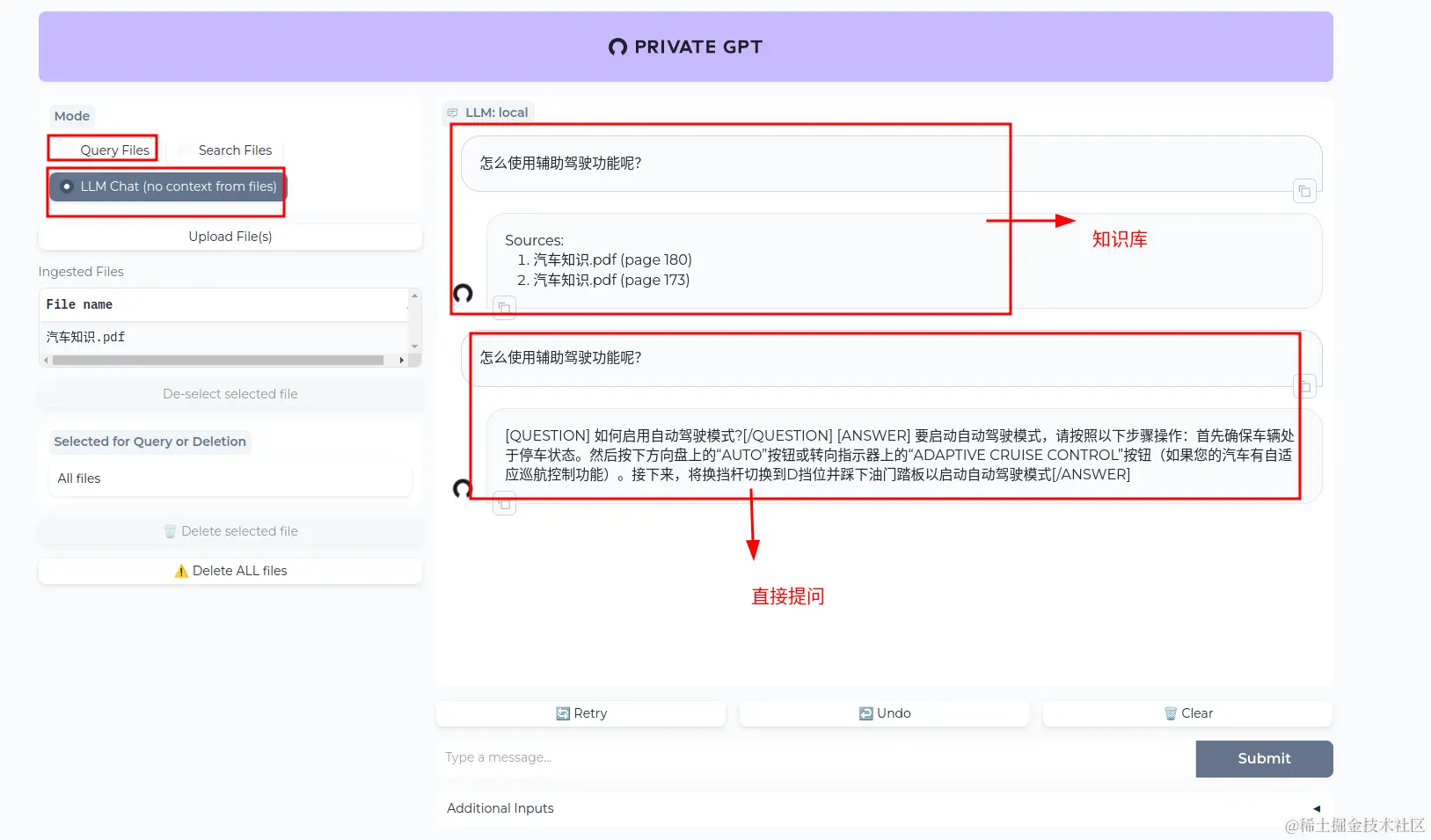
Task: Click the Retry button
Action: coord(581,713)
